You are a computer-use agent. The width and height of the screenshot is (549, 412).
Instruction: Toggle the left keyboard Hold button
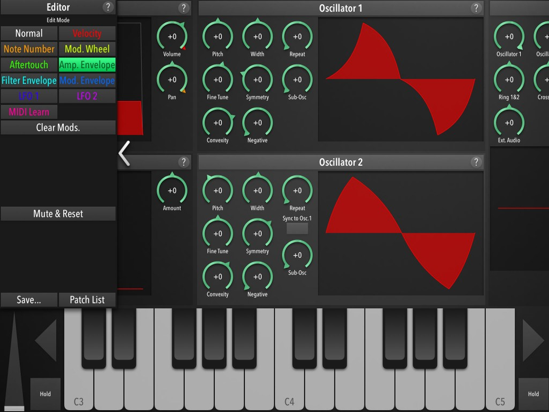(45, 394)
